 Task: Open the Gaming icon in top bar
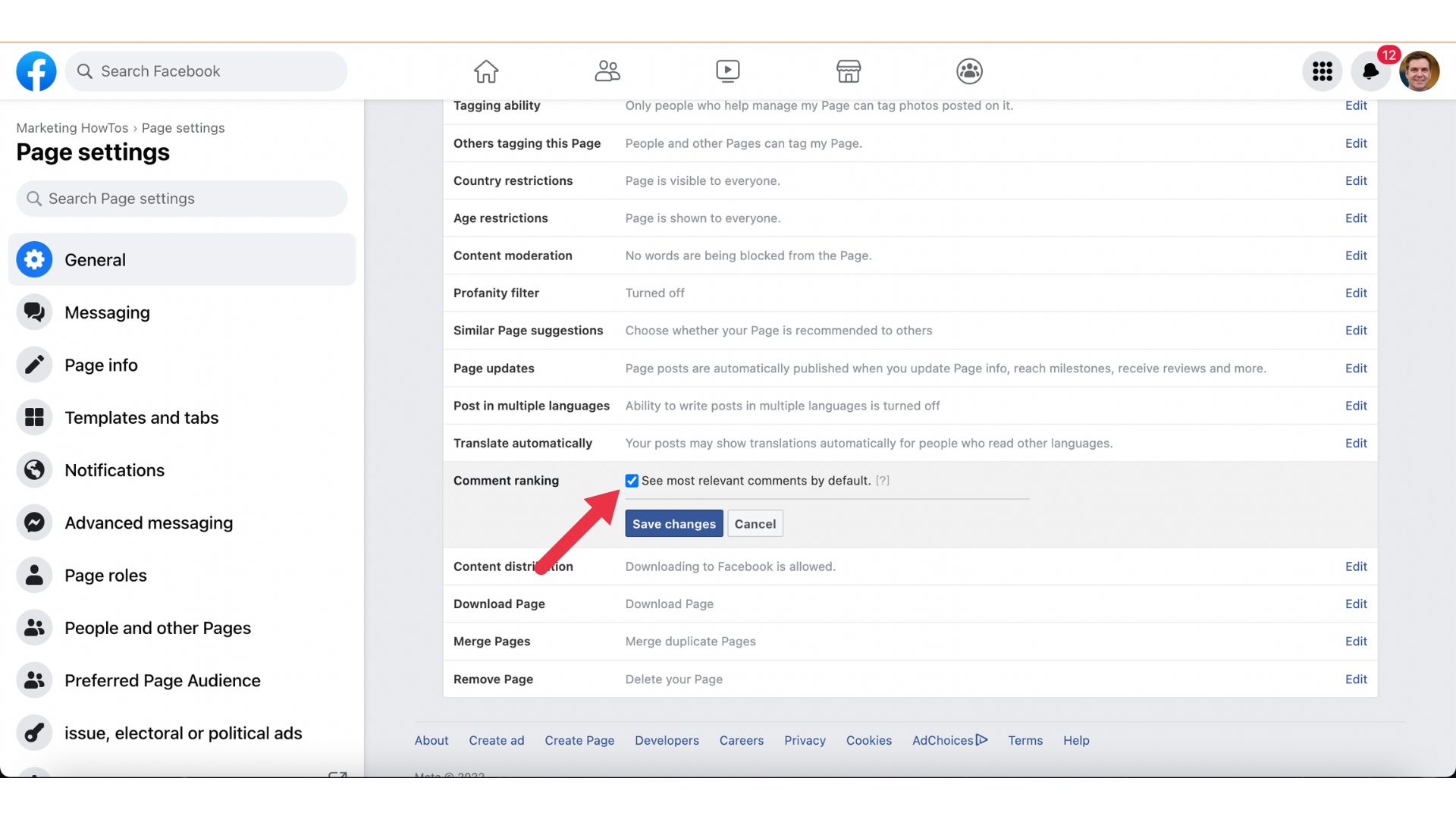(968, 71)
